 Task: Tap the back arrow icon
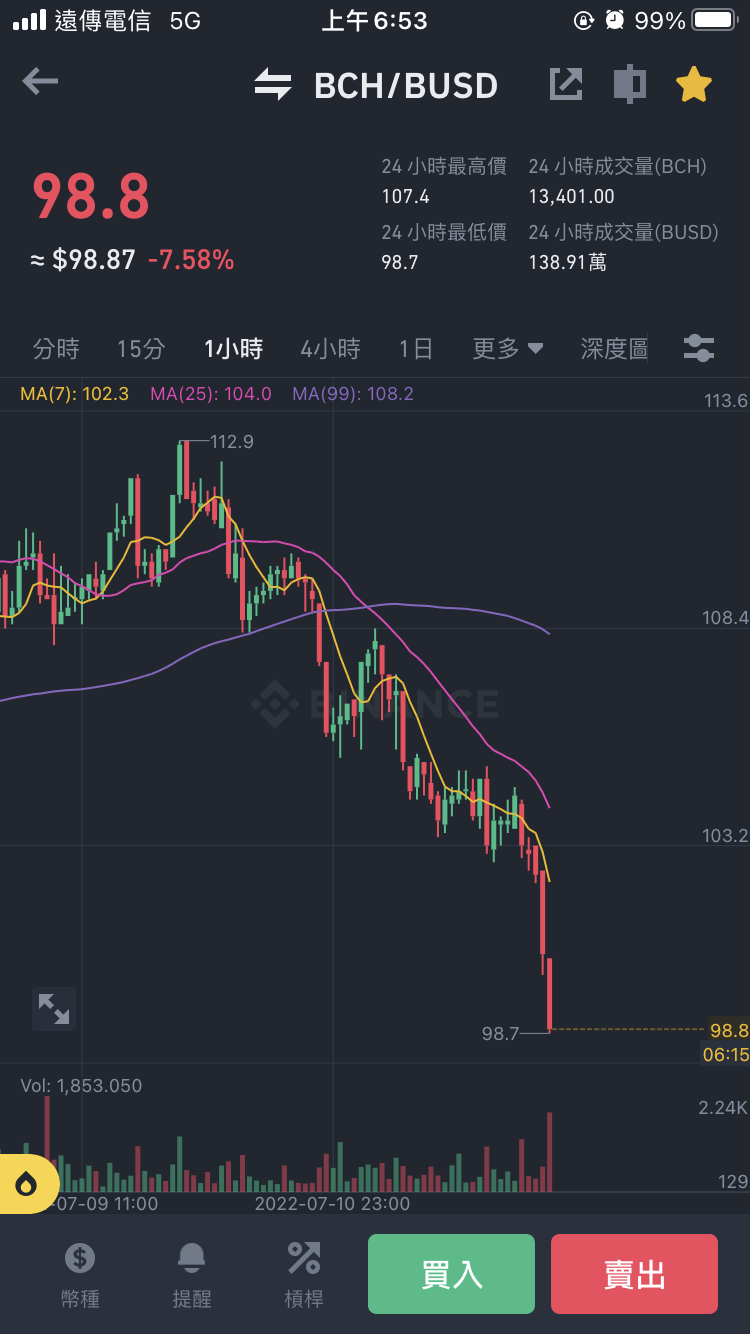pos(40,82)
